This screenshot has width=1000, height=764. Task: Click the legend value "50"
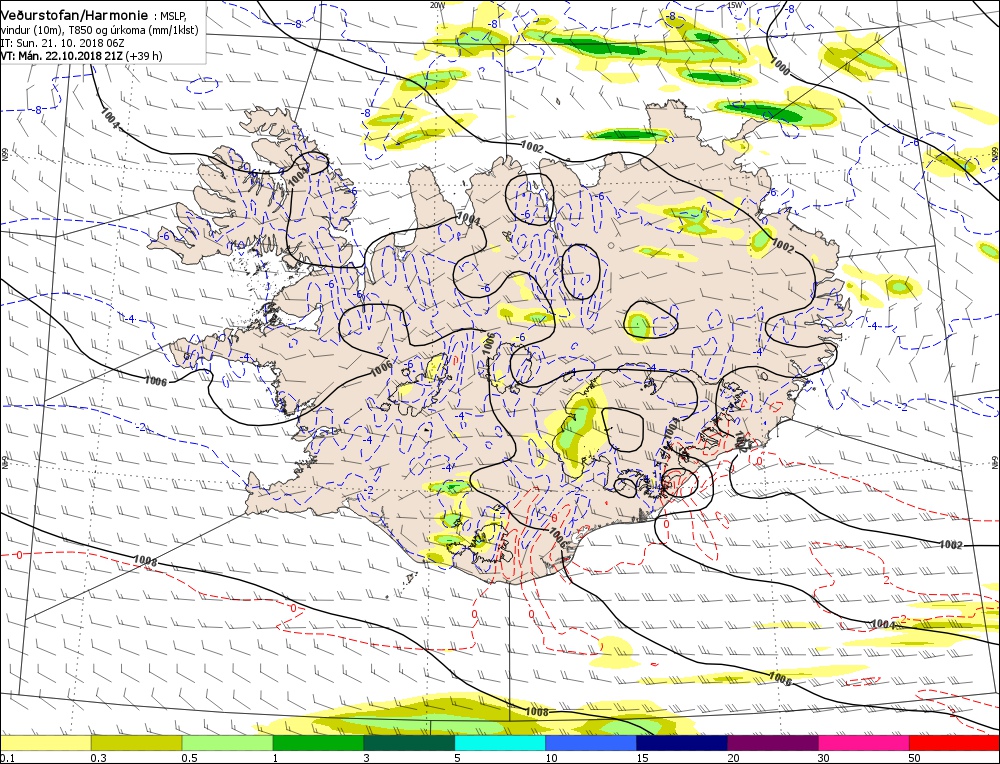pyautogui.click(x=915, y=758)
